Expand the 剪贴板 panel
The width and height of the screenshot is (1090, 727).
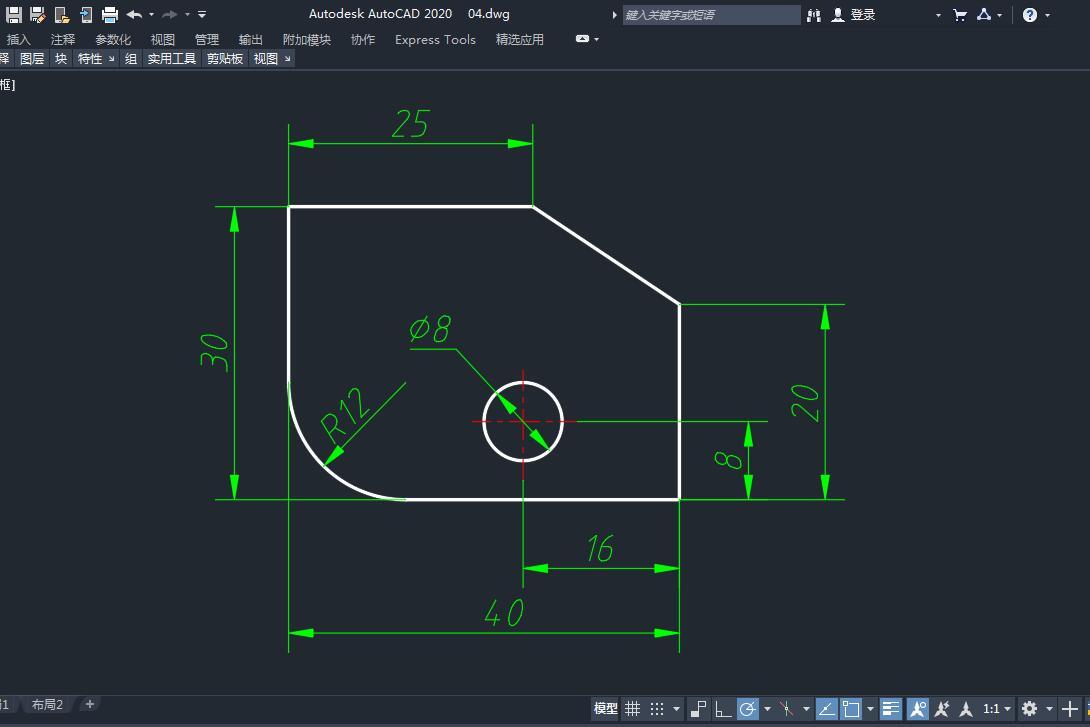pos(225,59)
